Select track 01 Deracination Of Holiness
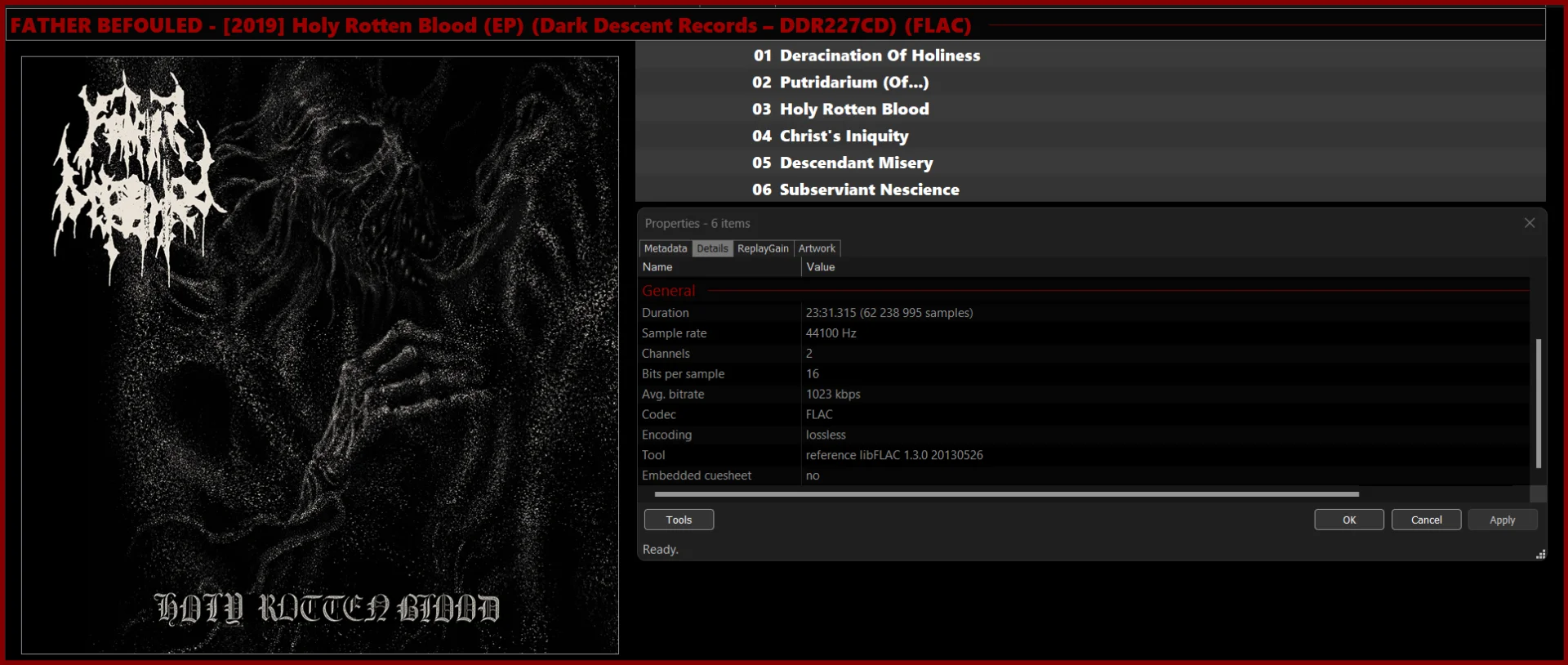The width and height of the screenshot is (1568, 665). [x=1090, y=56]
